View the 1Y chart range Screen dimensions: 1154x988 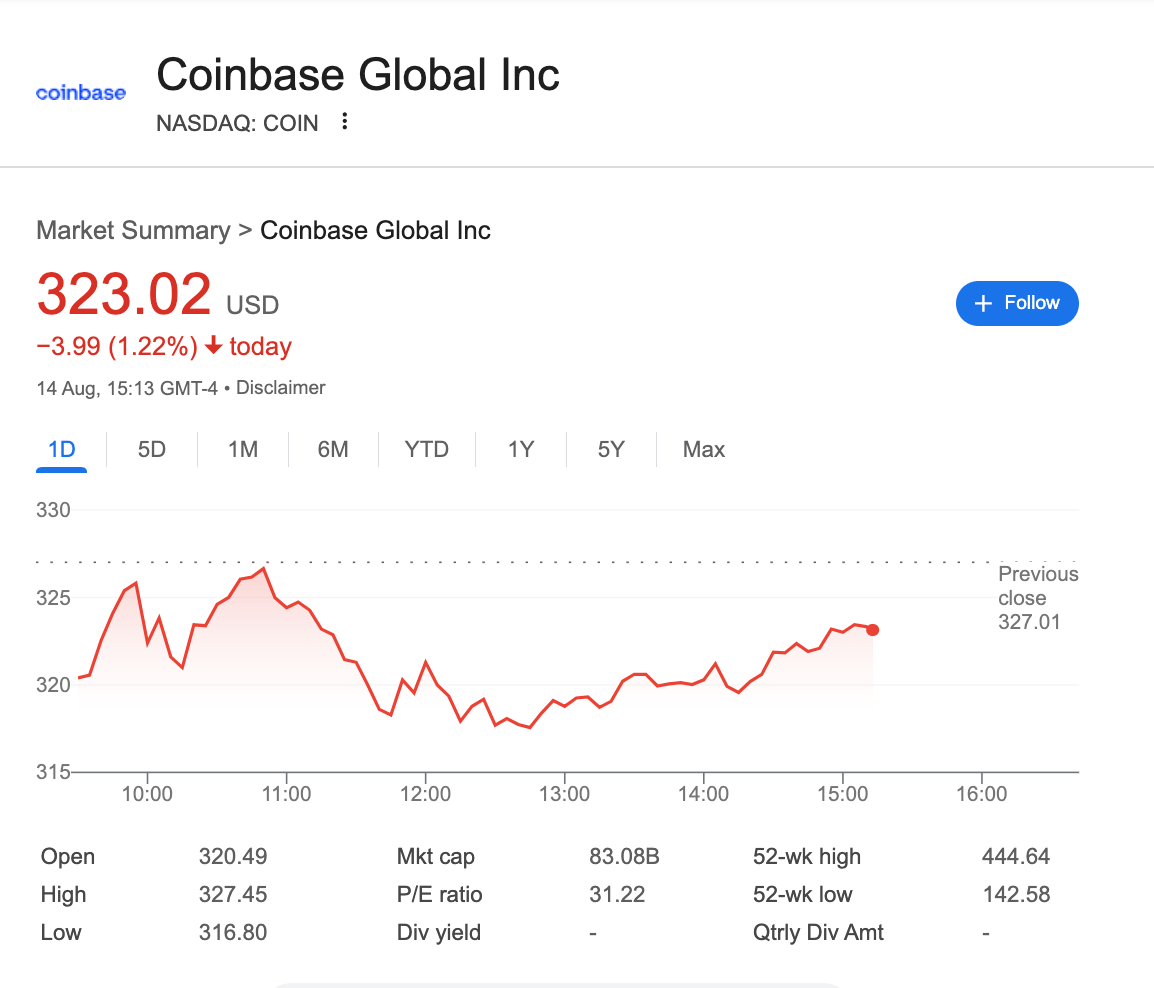[521, 450]
